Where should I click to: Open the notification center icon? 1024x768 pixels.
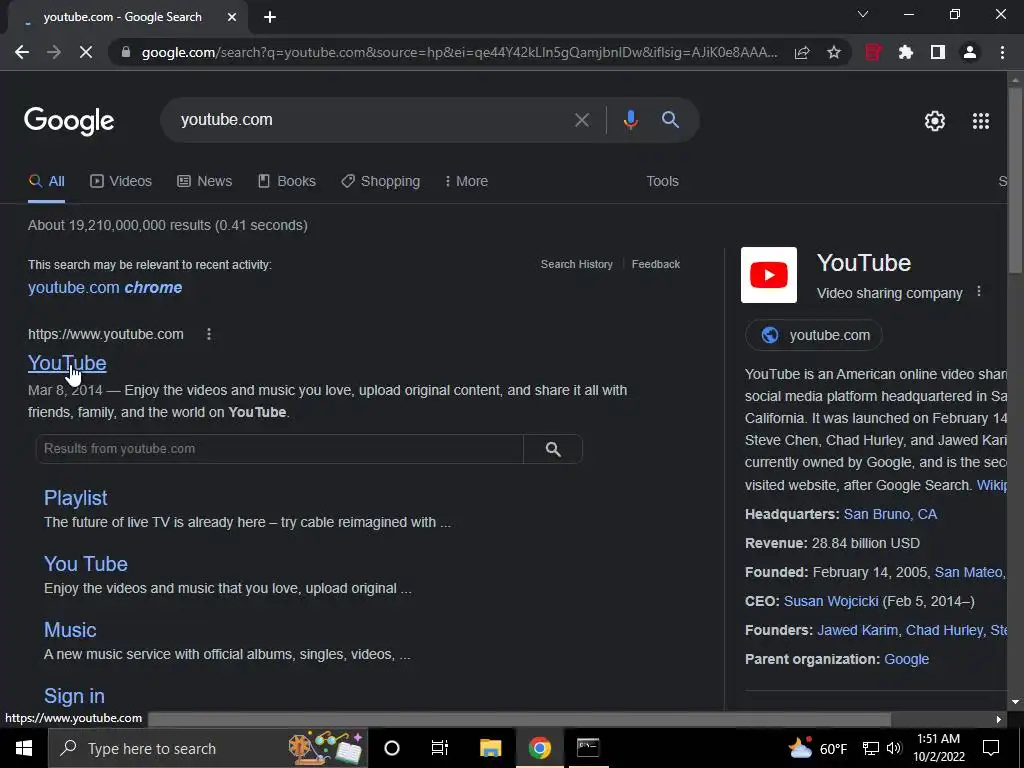(x=991, y=748)
